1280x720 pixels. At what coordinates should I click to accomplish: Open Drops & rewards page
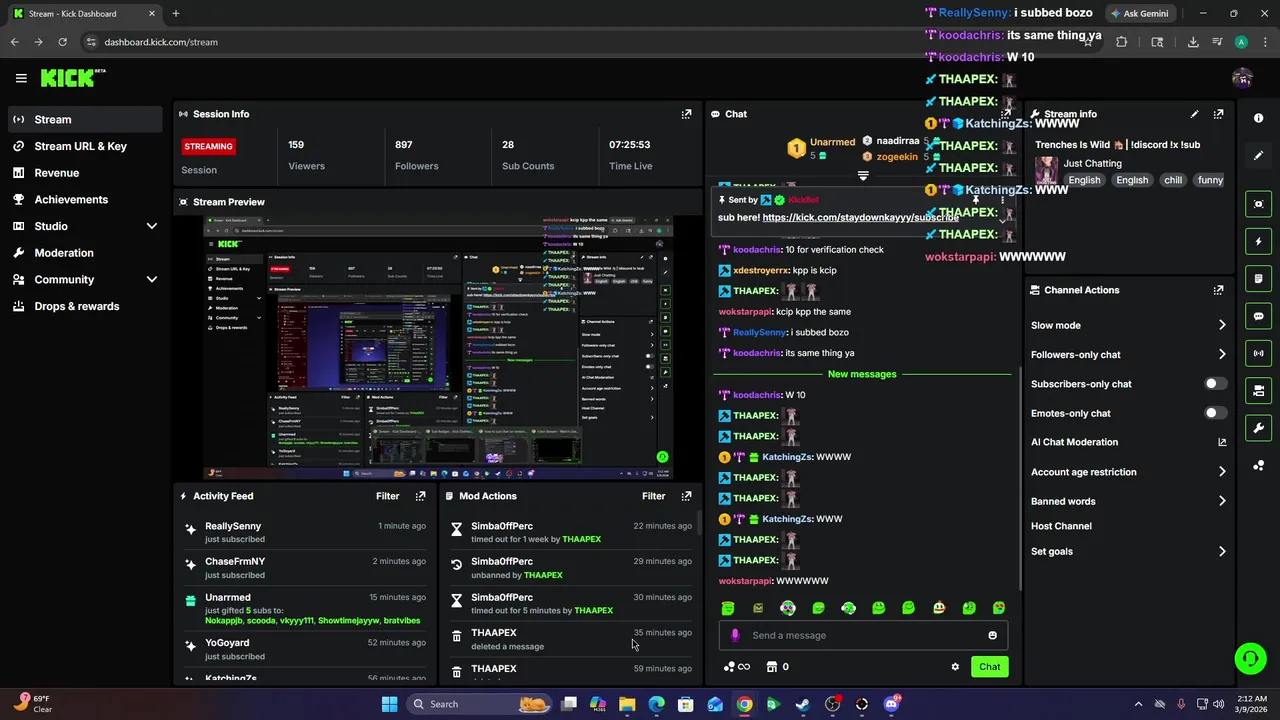pos(85,306)
